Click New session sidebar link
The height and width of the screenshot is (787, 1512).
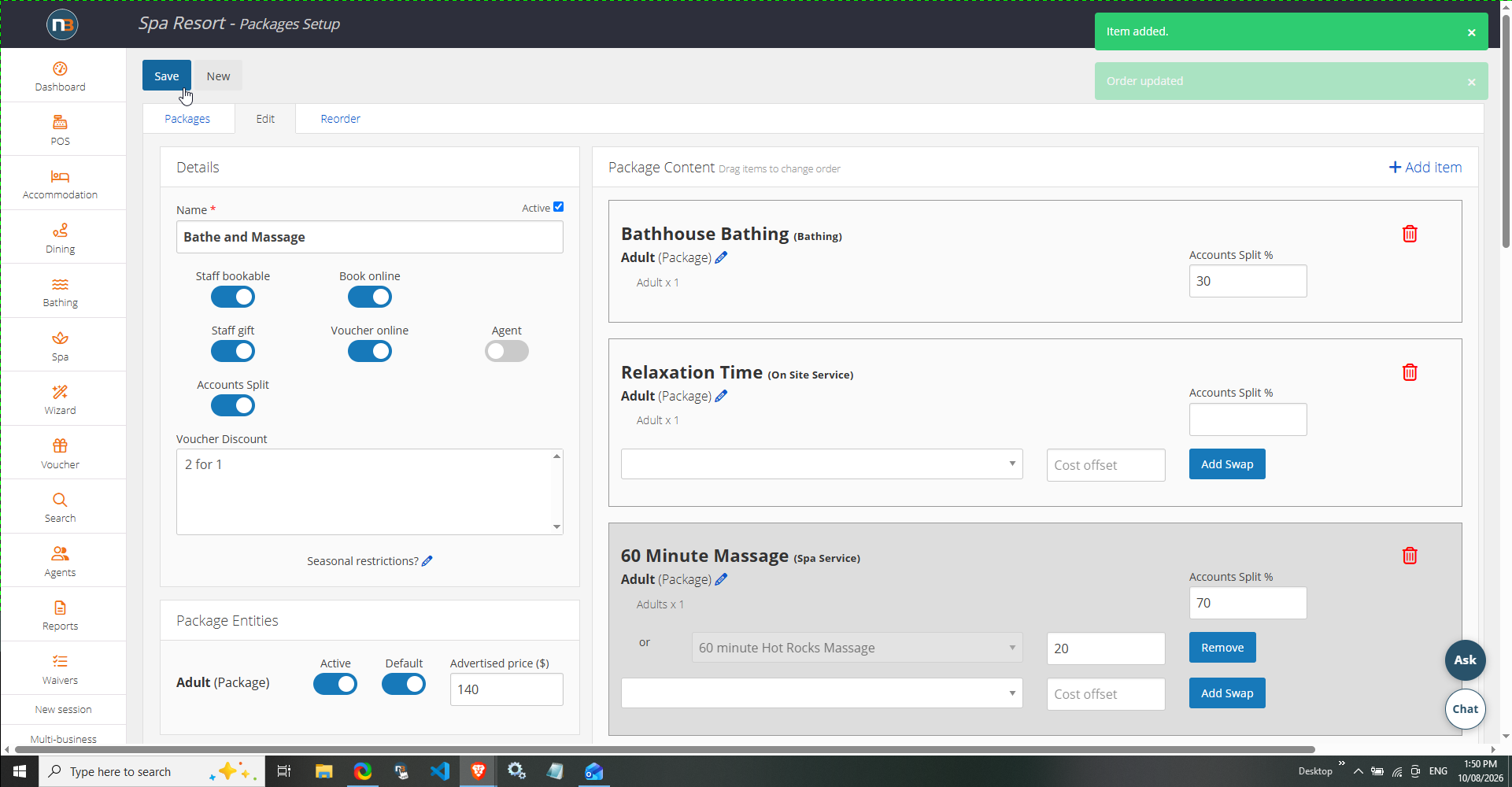(x=63, y=710)
